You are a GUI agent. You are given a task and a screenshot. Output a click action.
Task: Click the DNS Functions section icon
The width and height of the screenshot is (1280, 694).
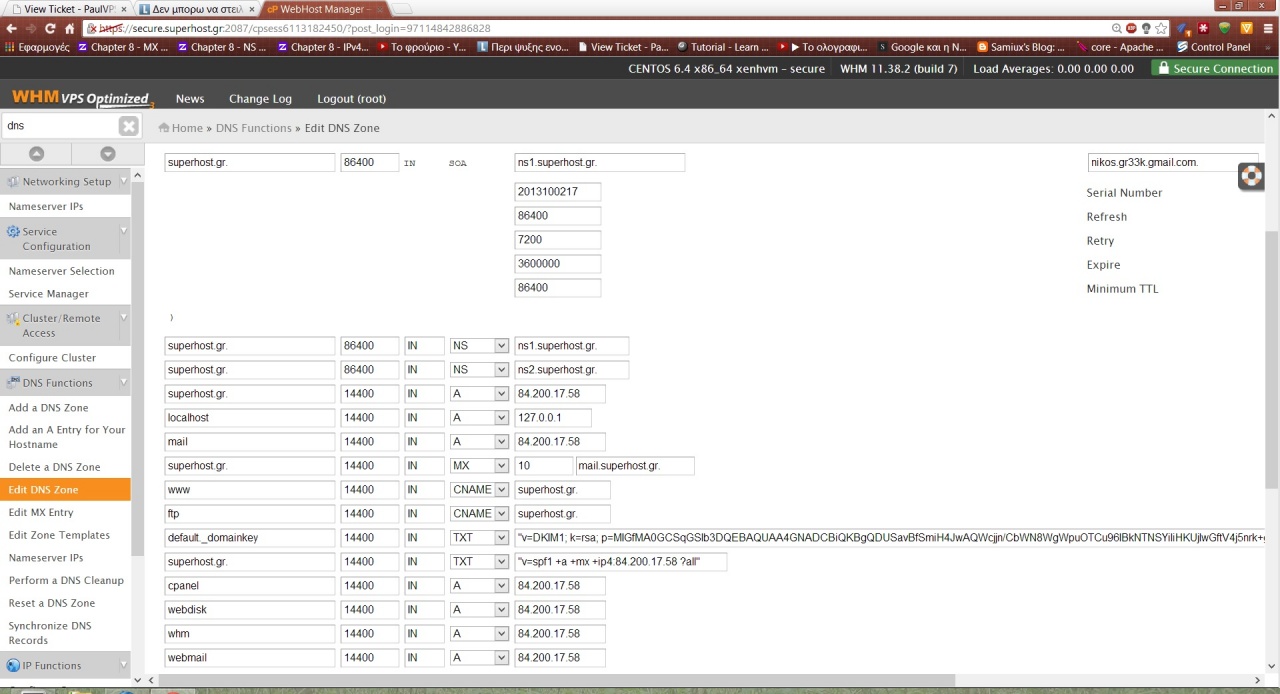13,382
